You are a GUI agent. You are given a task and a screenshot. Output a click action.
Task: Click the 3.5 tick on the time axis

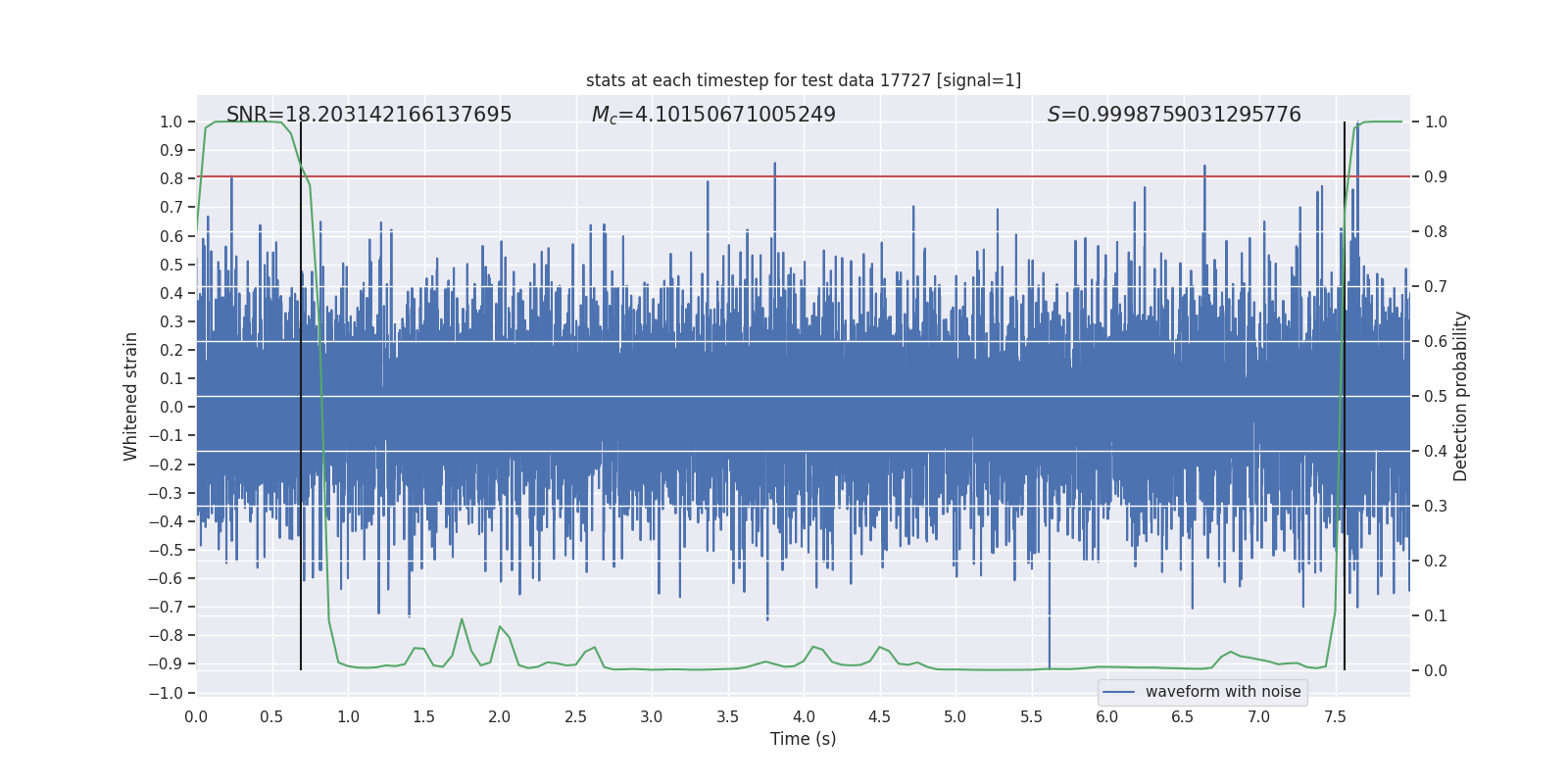point(727,716)
